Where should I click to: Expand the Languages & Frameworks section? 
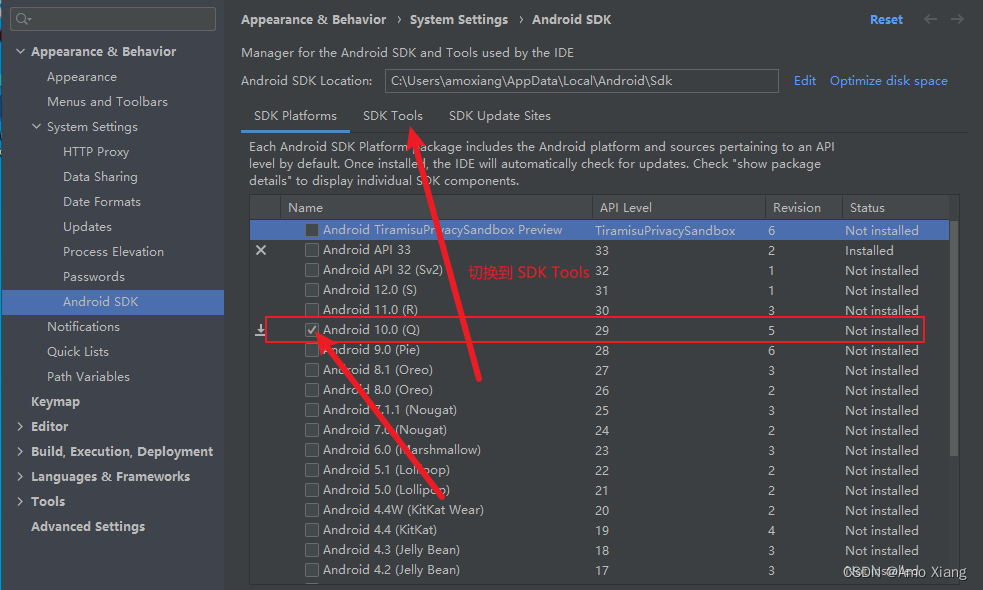click(x=21, y=477)
